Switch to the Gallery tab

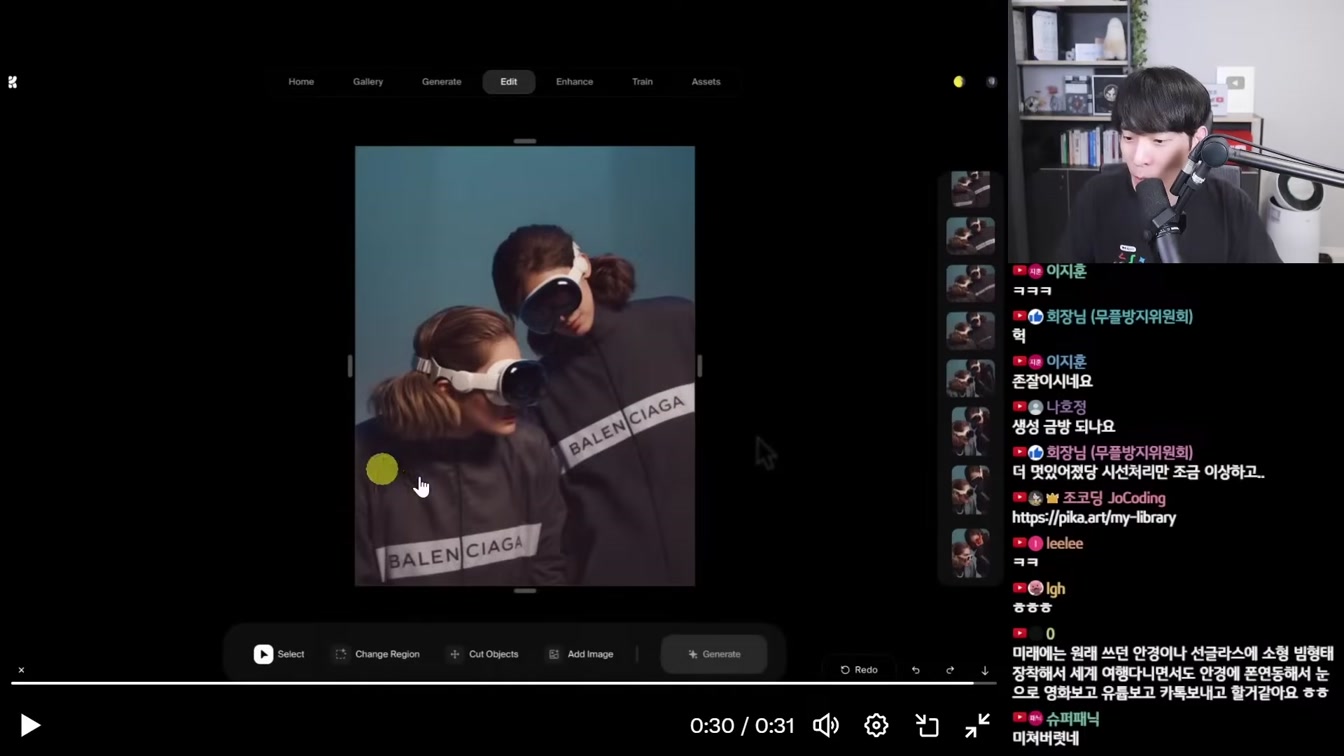point(368,82)
